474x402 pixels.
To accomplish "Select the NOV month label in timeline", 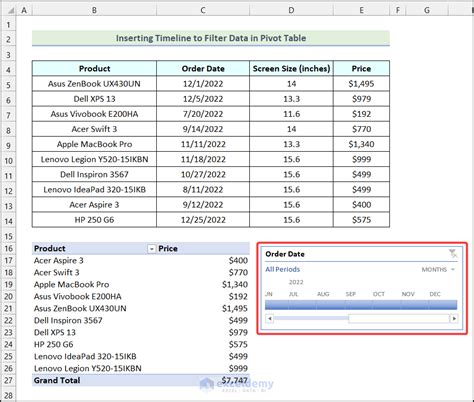I will tap(408, 294).
